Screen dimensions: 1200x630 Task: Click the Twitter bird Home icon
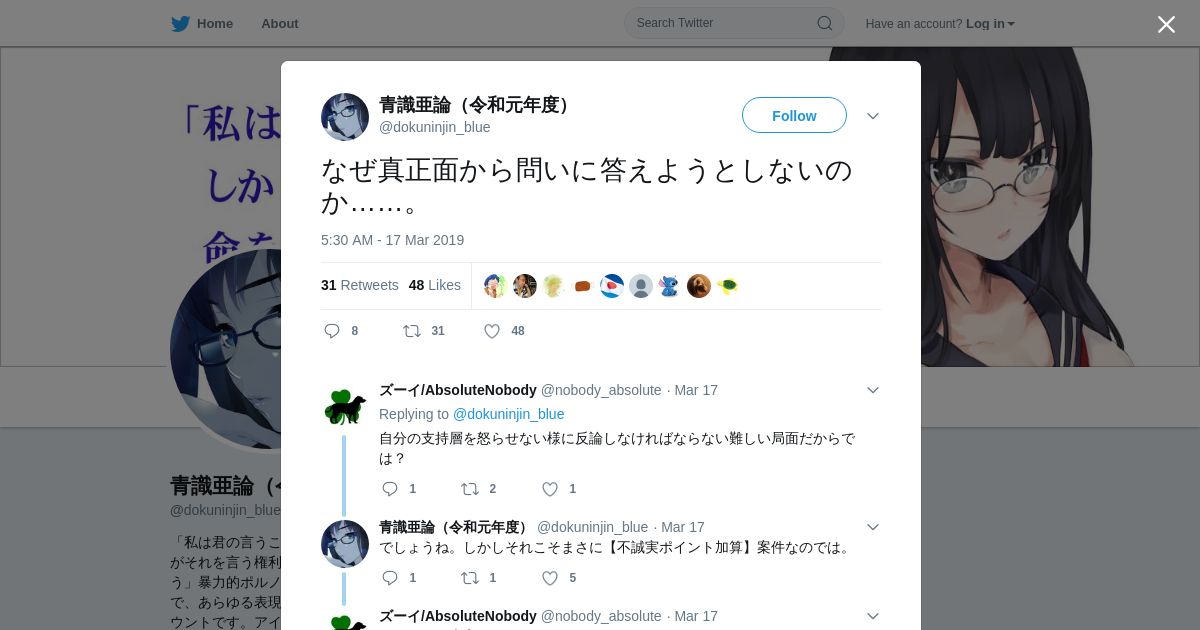click(180, 23)
